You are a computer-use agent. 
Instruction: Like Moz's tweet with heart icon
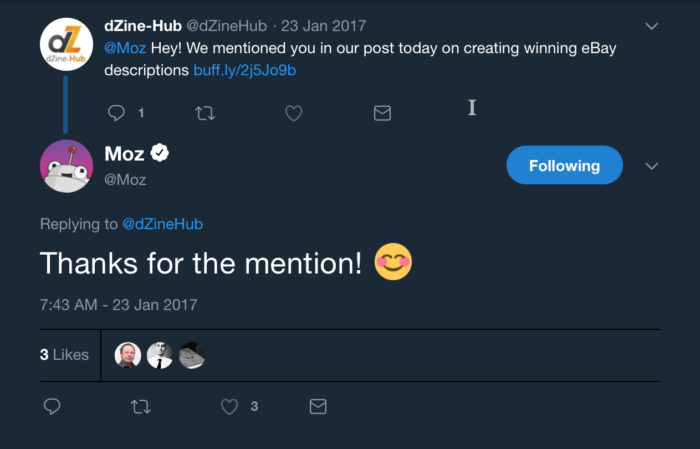[x=230, y=406]
